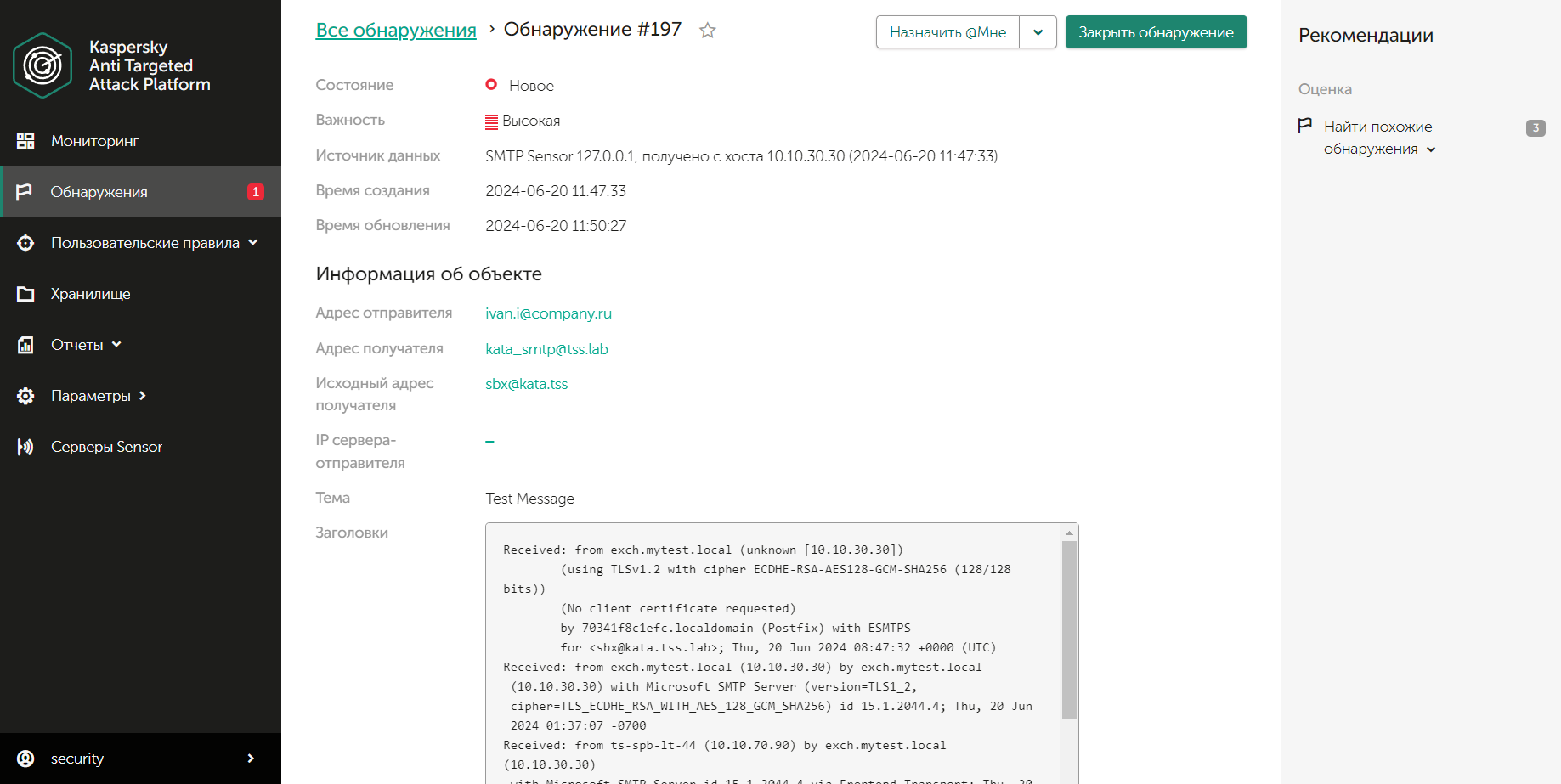Click the Обнаружение #197 title
Image resolution: width=1561 pixels, height=784 pixels.
(x=592, y=30)
